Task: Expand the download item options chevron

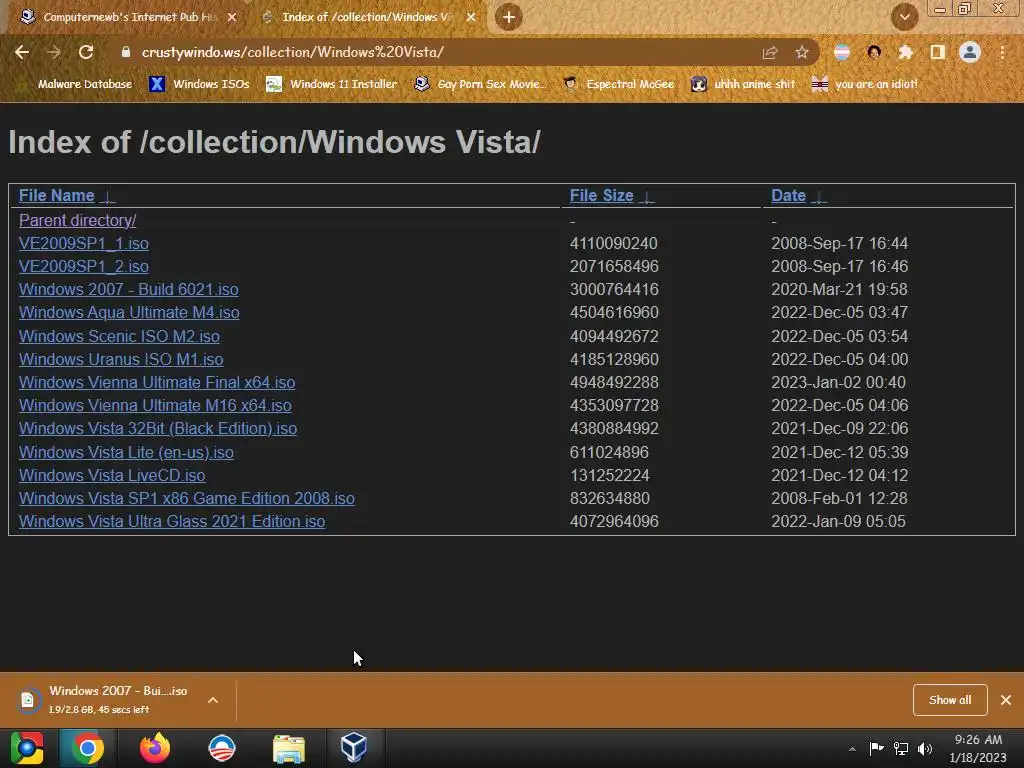Action: pyautogui.click(x=213, y=700)
